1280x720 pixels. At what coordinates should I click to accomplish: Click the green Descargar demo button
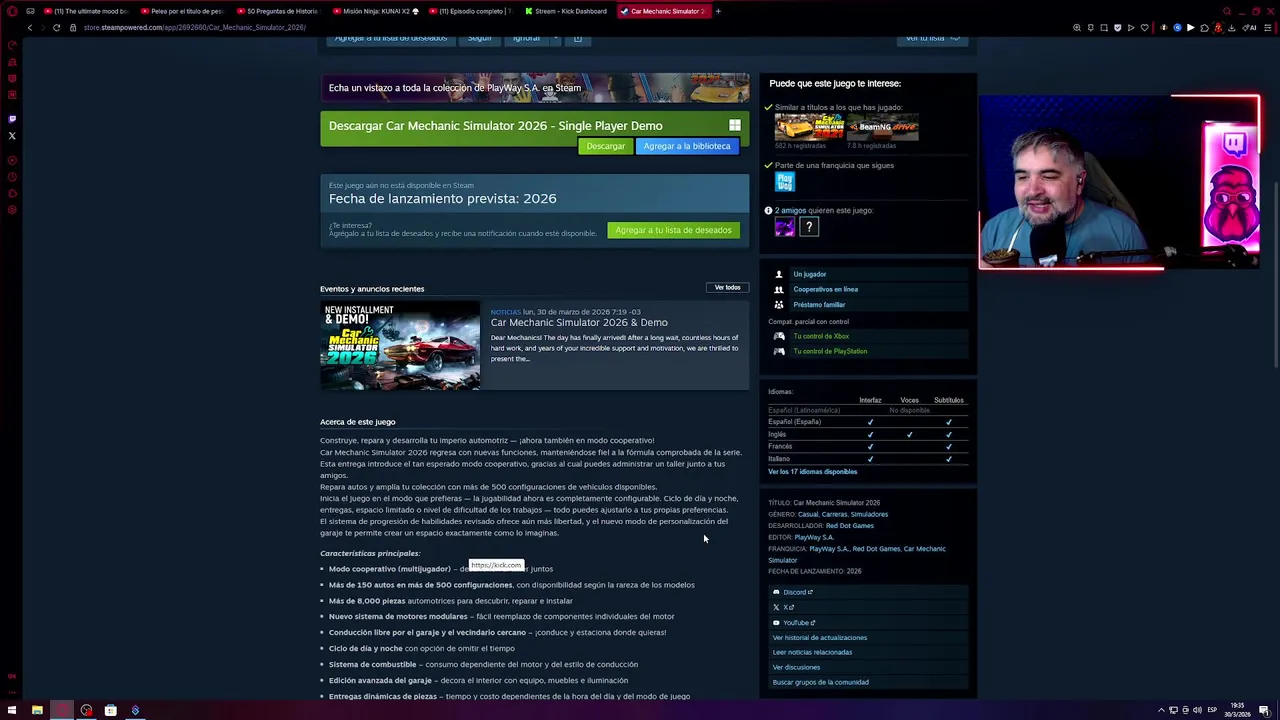(x=605, y=146)
